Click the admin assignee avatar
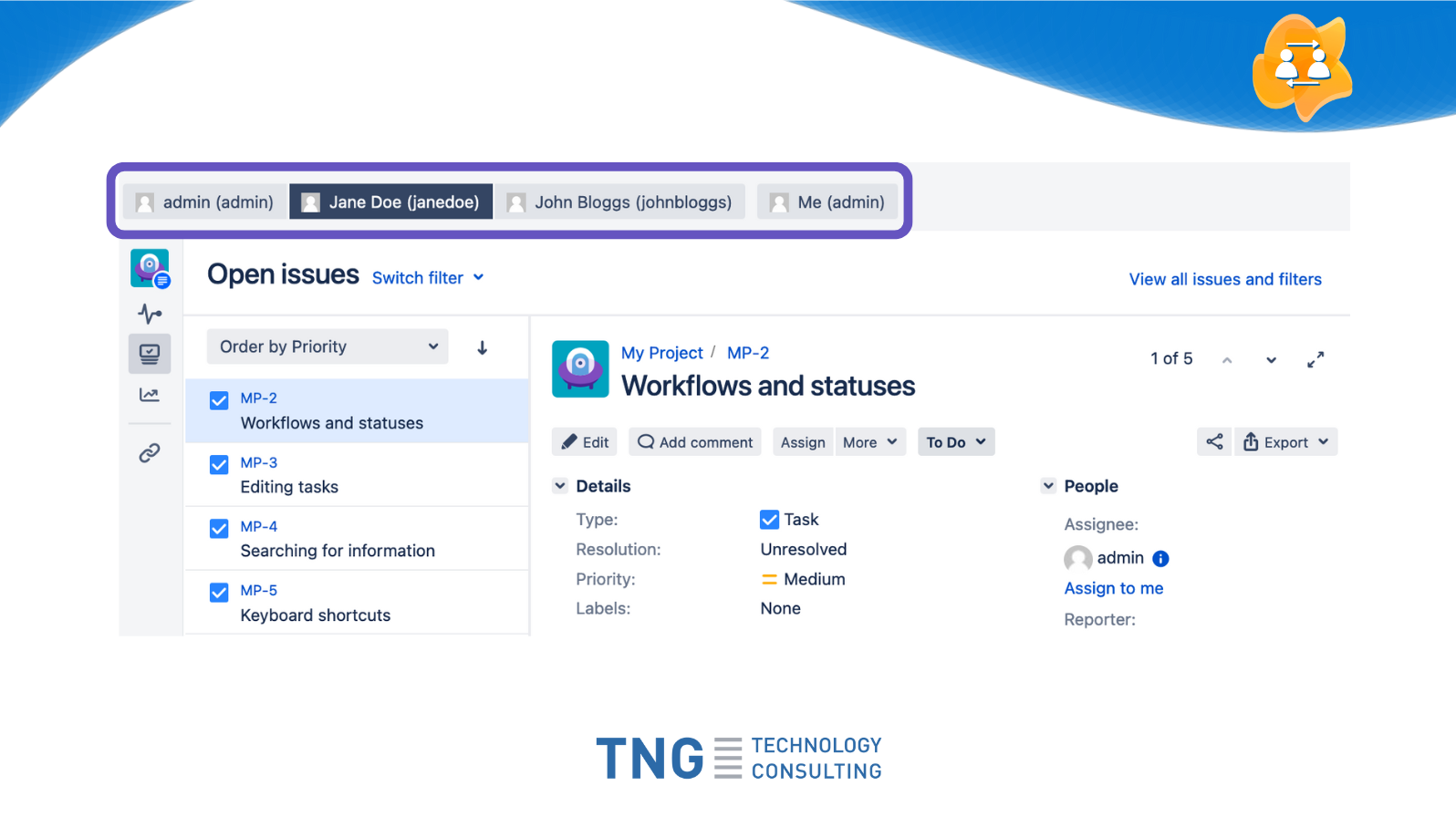This screenshot has height=817, width=1456. (x=1078, y=559)
